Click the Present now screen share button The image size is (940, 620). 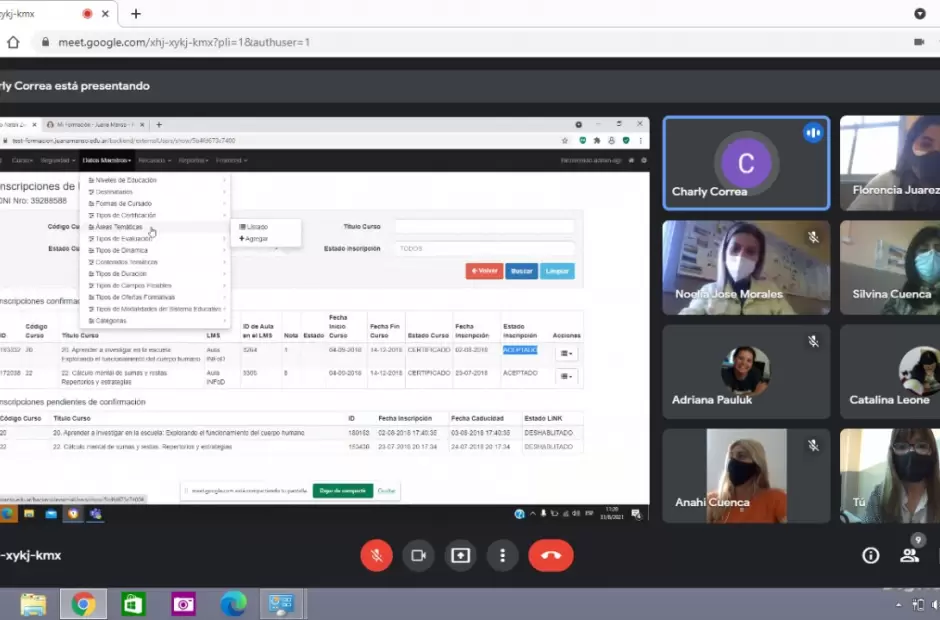[x=460, y=555]
